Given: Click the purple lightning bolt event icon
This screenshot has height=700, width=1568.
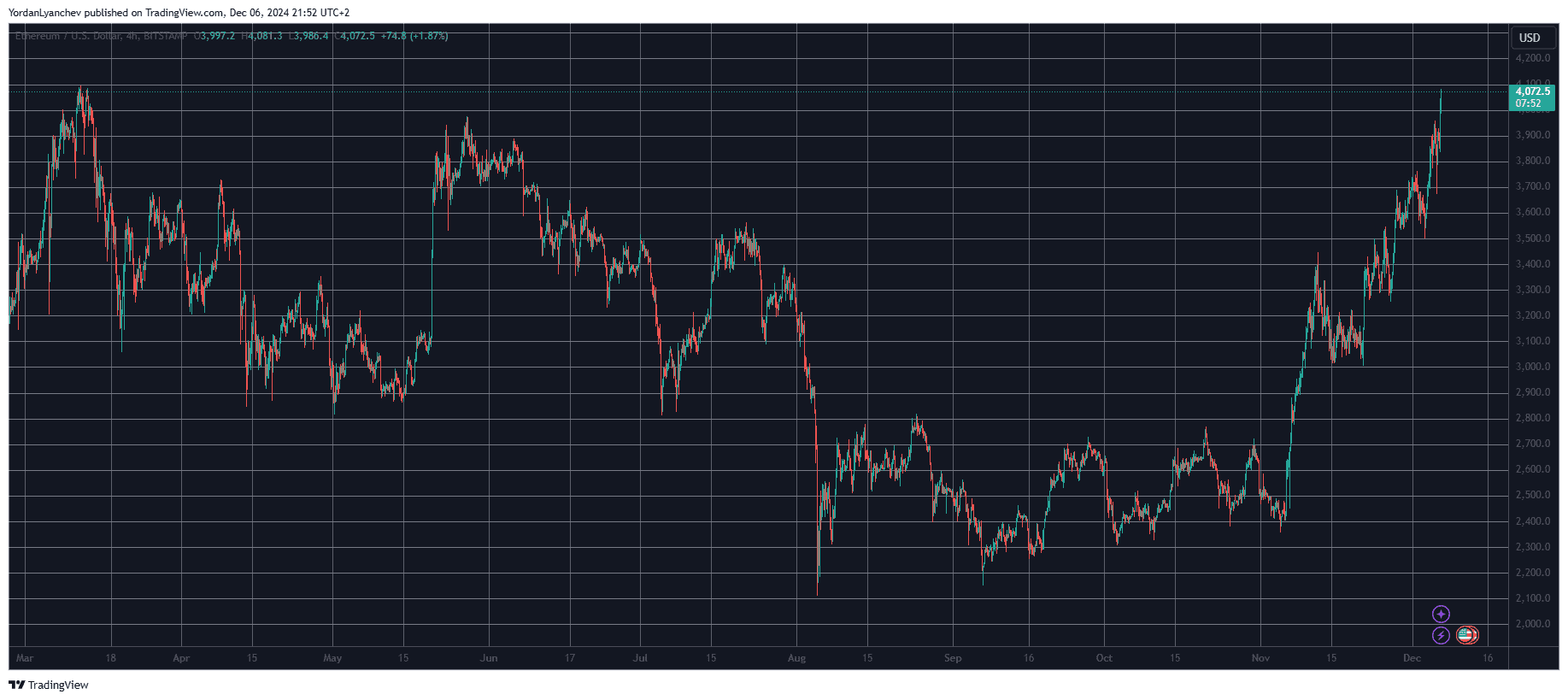Looking at the screenshot, I should [1441, 635].
